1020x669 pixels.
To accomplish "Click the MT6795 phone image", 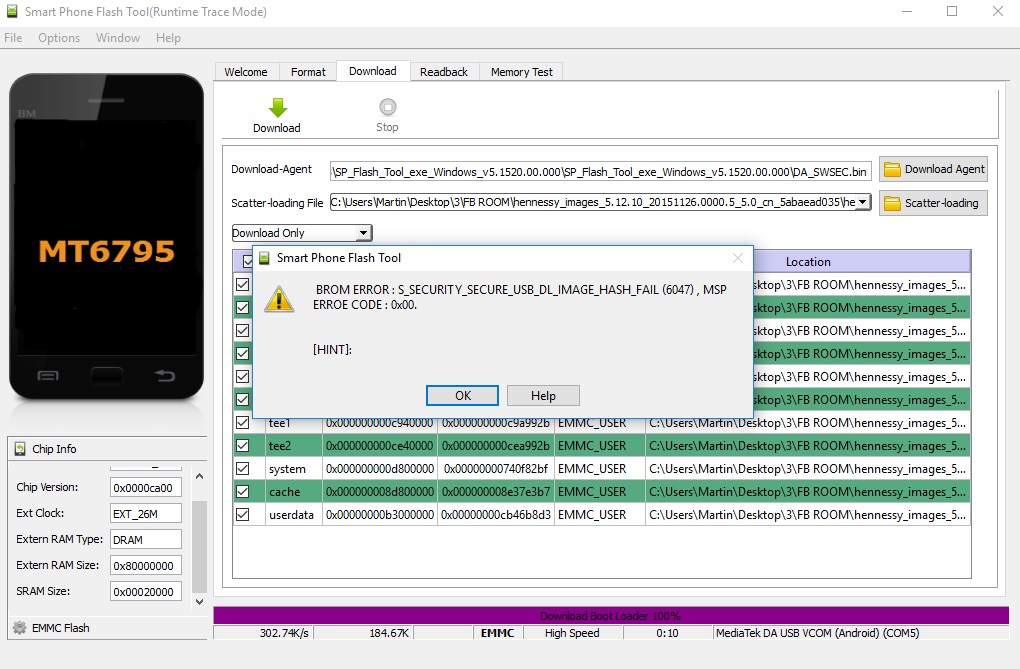I will (x=106, y=237).
